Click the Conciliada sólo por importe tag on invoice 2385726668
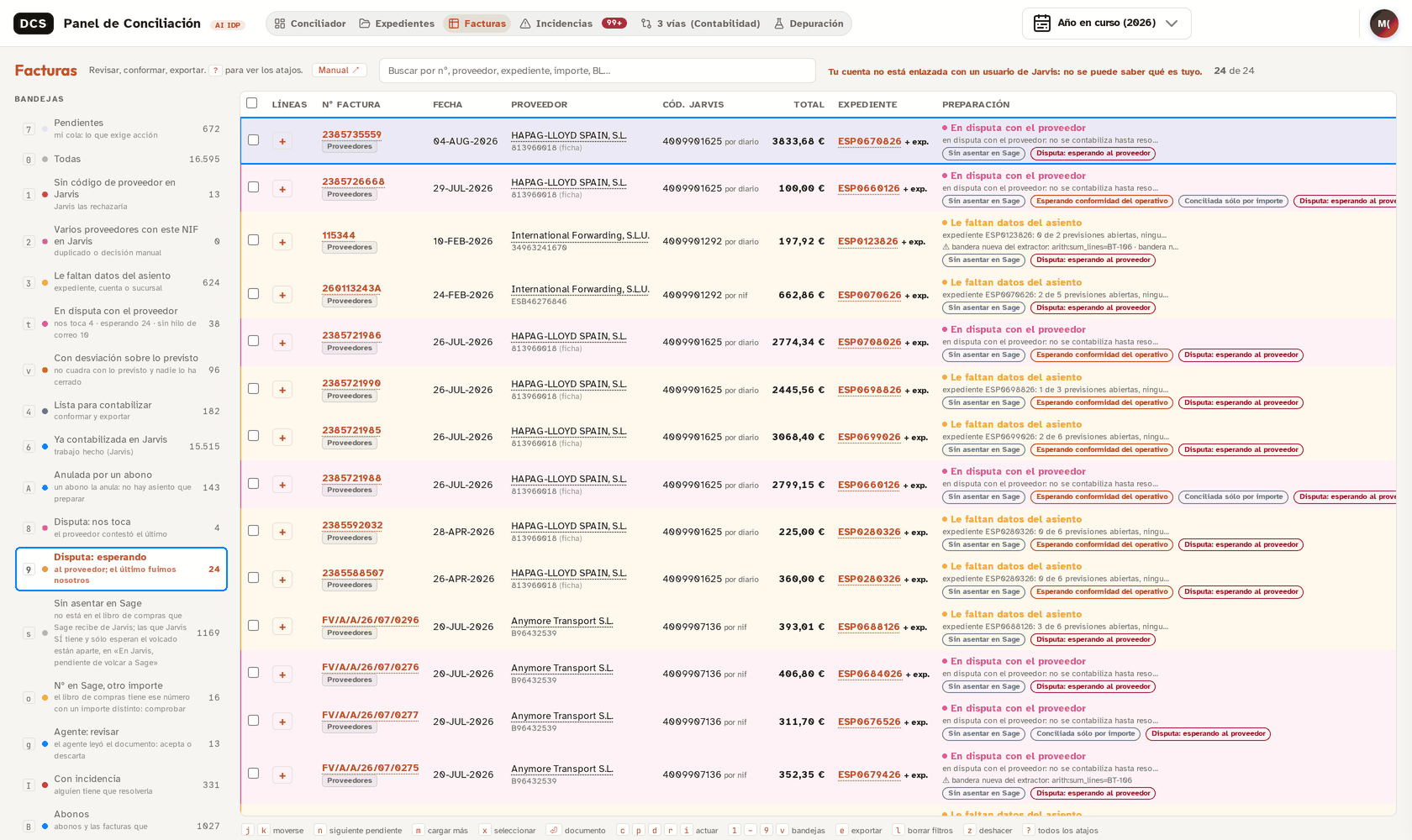This screenshot has height=840, width=1412. [x=1233, y=201]
